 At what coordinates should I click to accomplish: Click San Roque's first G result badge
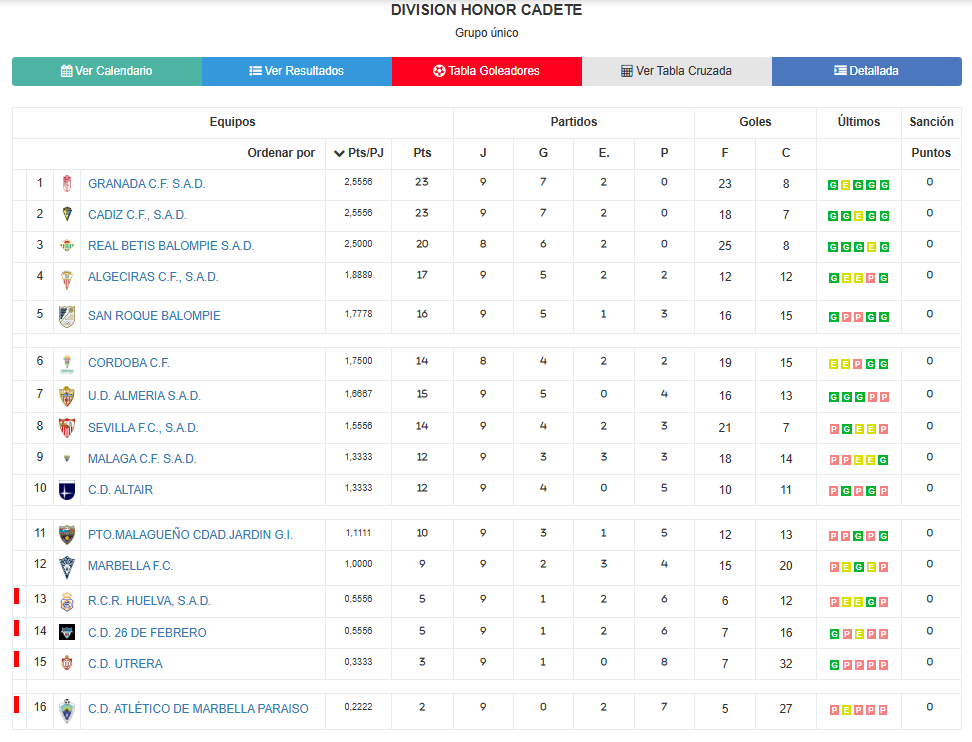(834, 317)
